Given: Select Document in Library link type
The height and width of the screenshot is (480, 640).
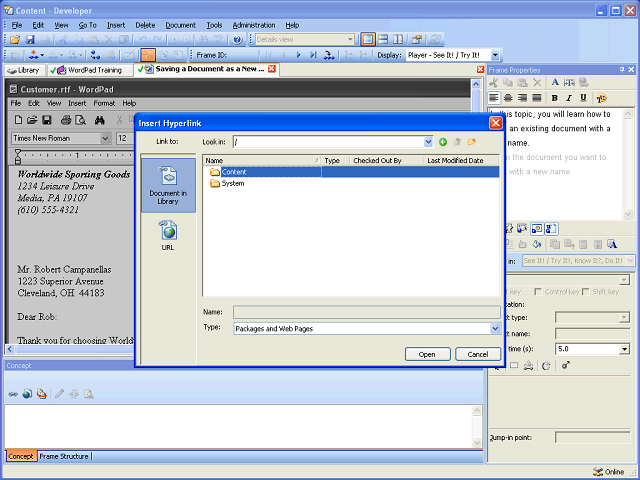Looking at the screenshot, I should pyautogui.click(x=168, y=186).
